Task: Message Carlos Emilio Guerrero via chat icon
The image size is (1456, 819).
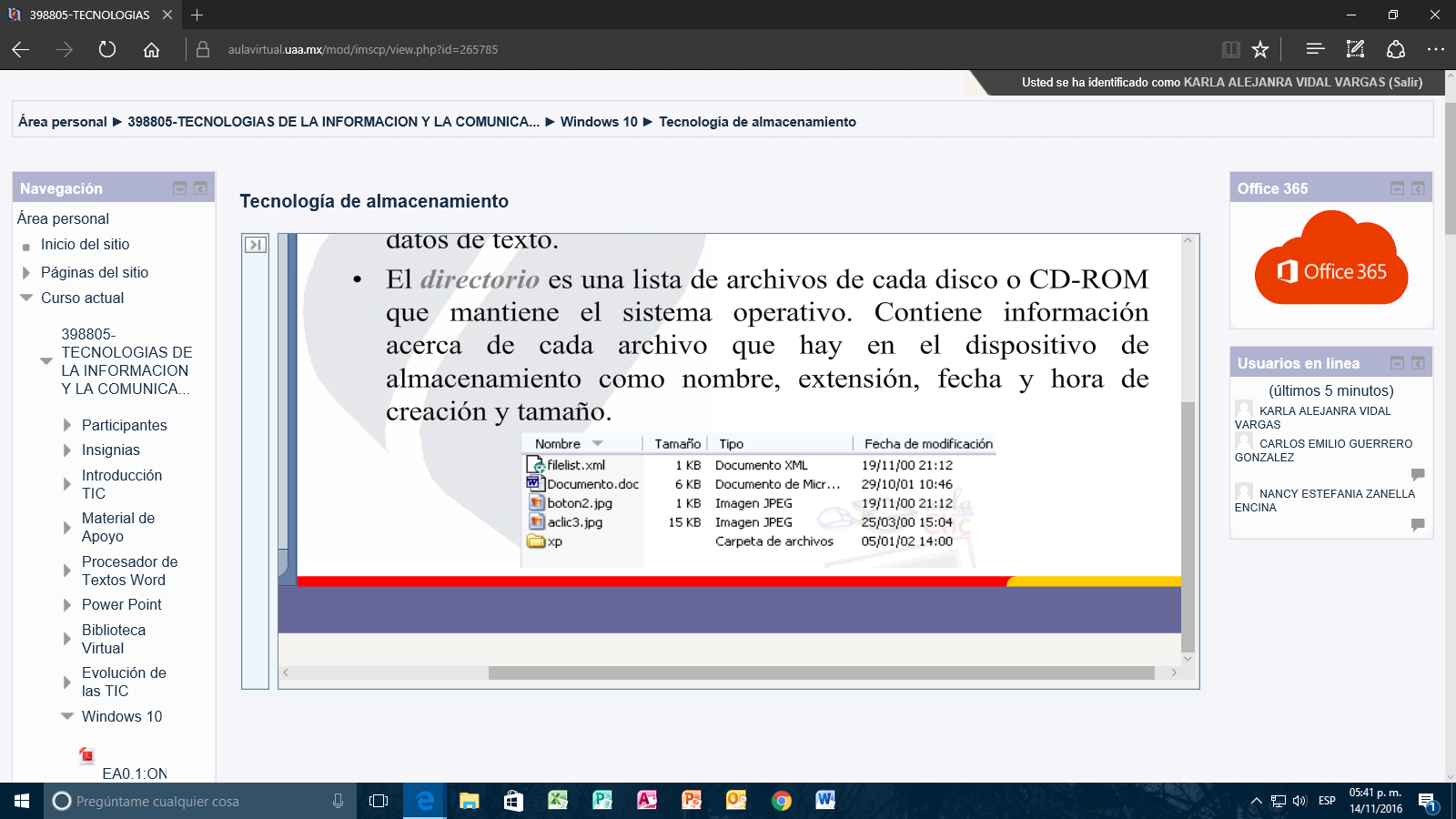Action: point(1417,474)
